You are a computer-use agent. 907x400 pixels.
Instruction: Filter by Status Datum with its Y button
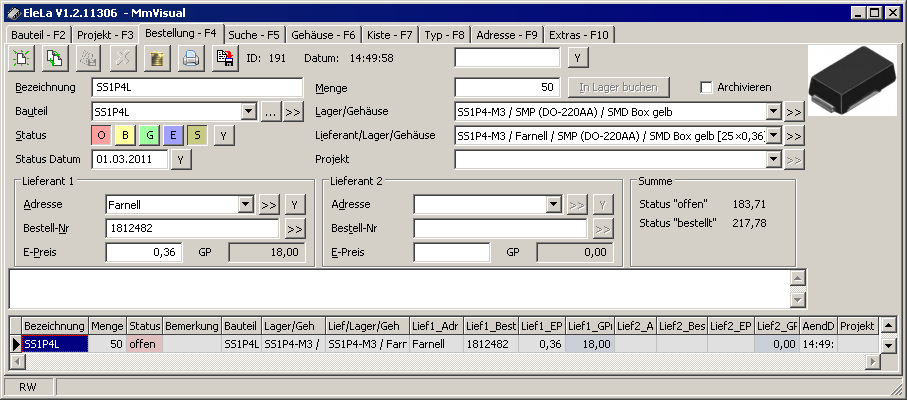[181, 160]
